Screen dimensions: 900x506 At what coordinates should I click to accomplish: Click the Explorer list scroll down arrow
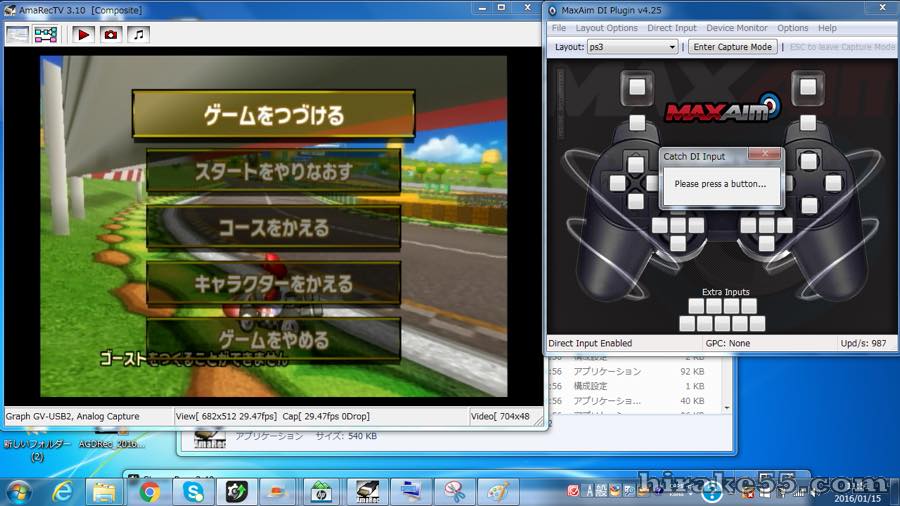pos(727,408)
